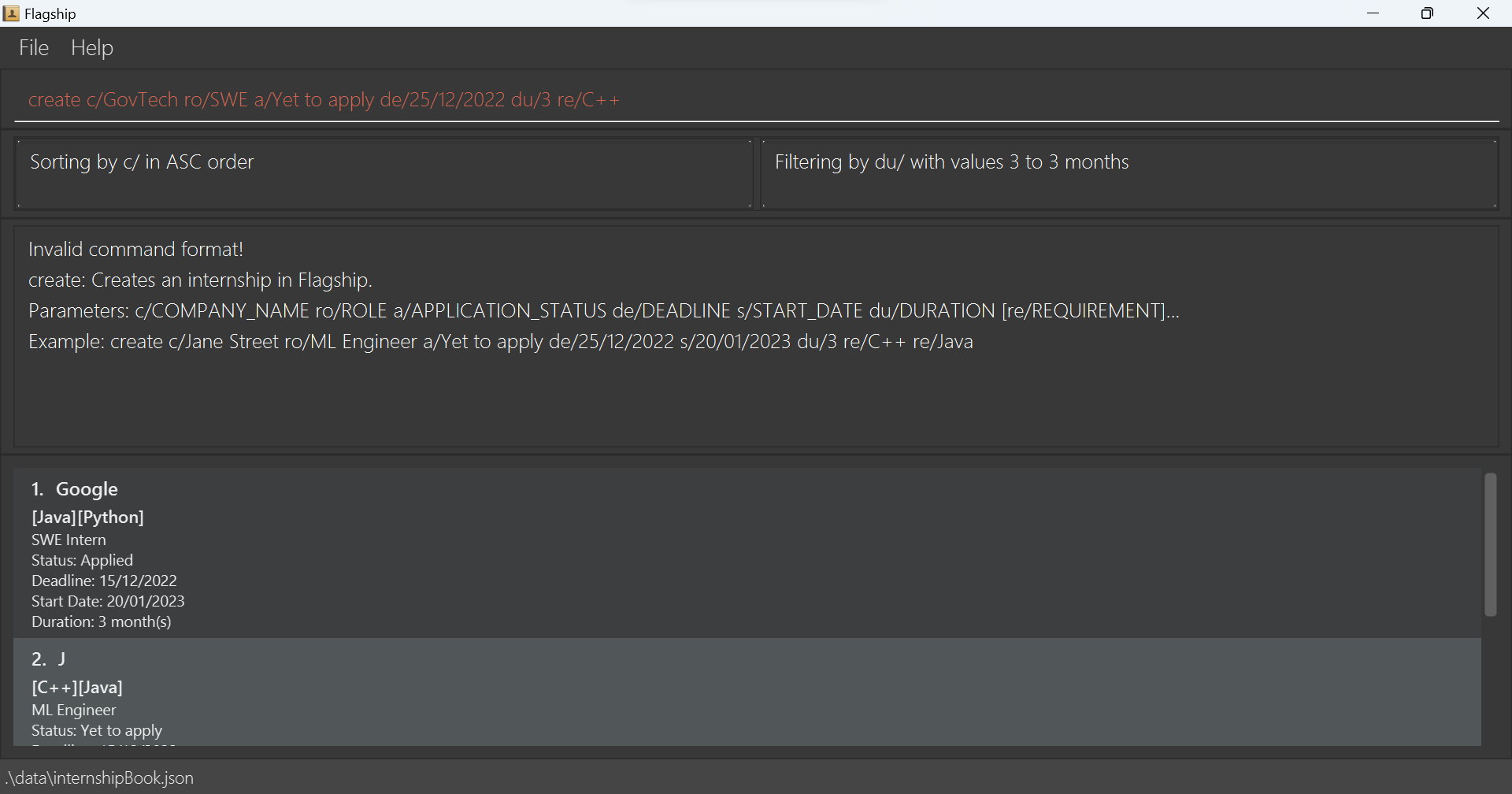Screen dimensions: 1512x794
Task: Click 'Duration: 3 month(s)' text
Action: pos(101,621)
